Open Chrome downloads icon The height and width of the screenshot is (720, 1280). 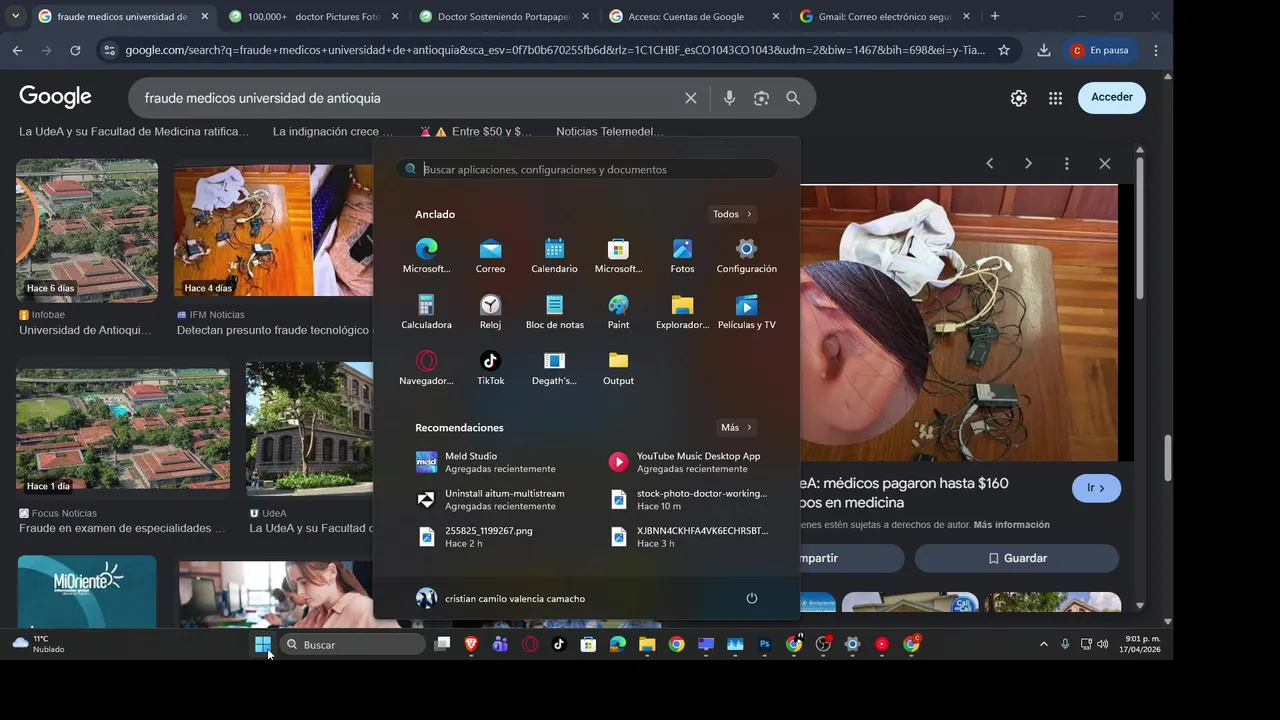tap(1044, 50)
